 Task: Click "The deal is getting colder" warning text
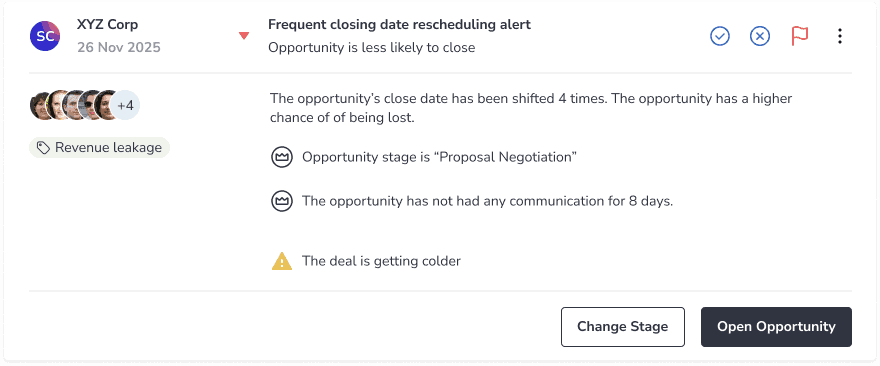(381, 261)
